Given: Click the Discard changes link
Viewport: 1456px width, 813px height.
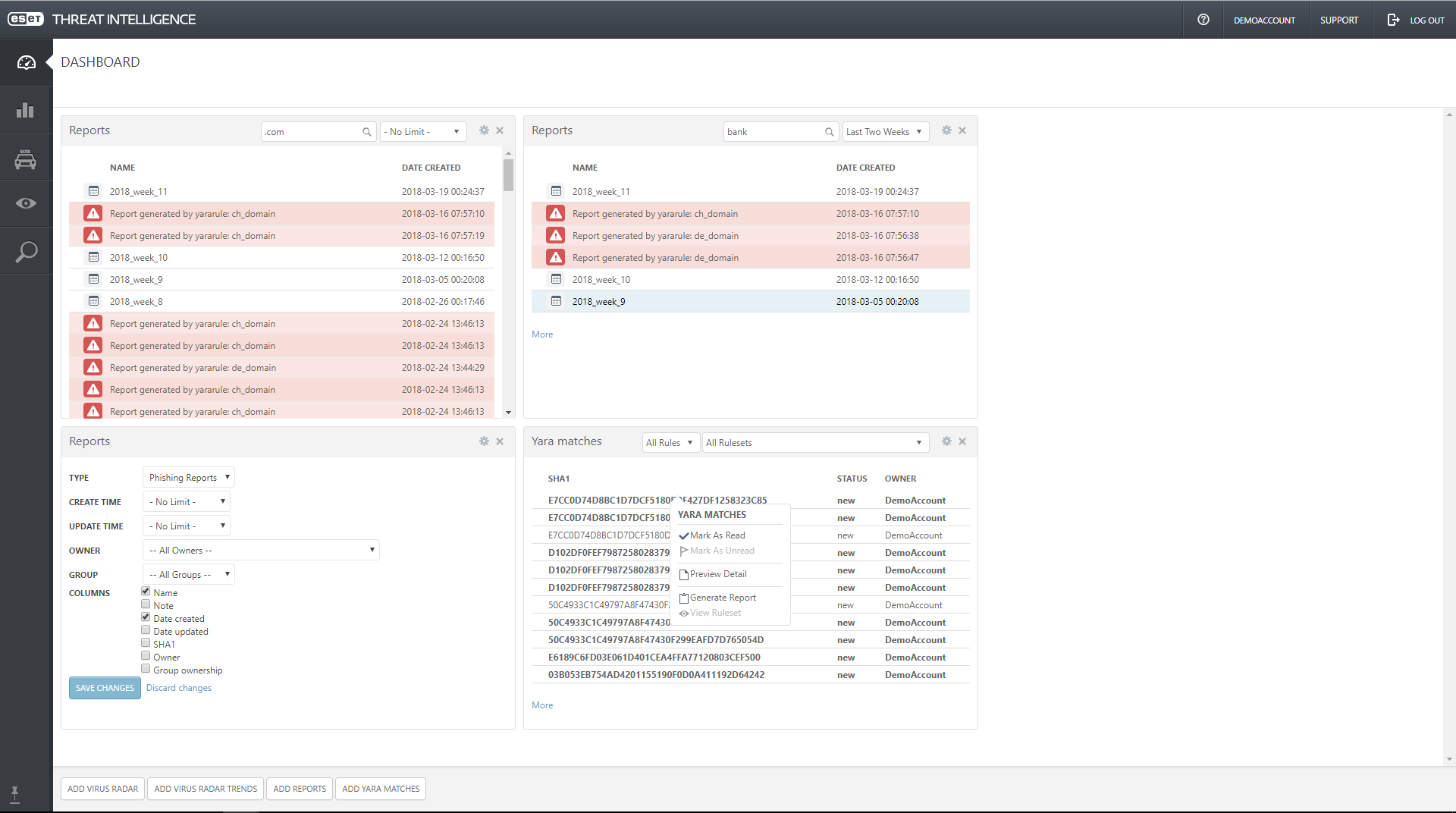Looking at the screenshot, I should tap(179, 688).
